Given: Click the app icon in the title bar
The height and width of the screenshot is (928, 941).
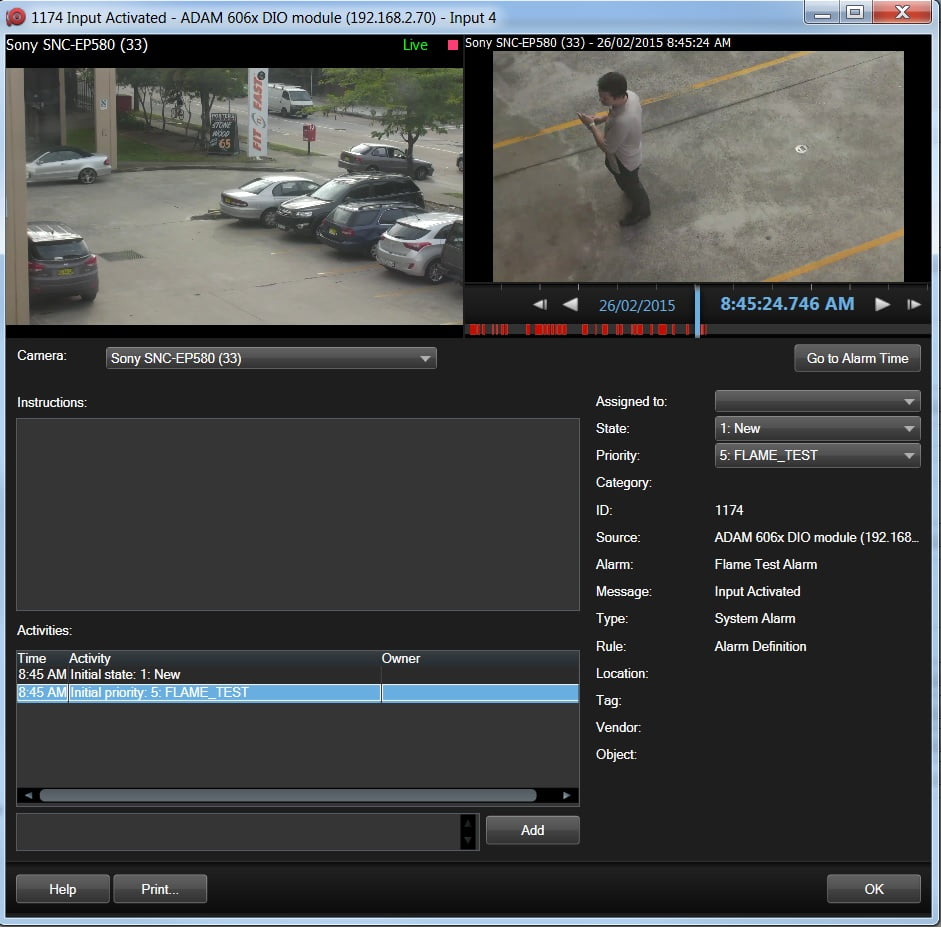Looking at the screenshot, I should coord(16,17).
